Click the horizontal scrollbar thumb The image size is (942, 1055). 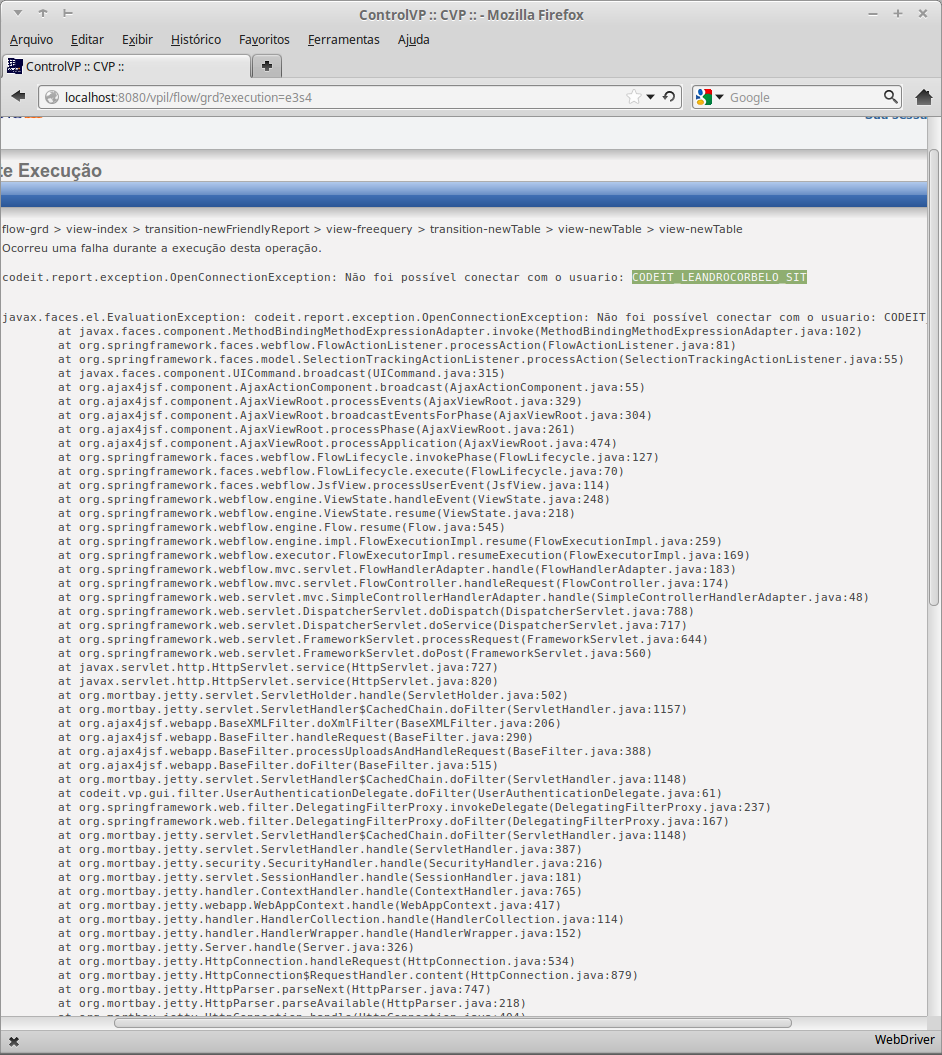click(x=452, y=1023)
